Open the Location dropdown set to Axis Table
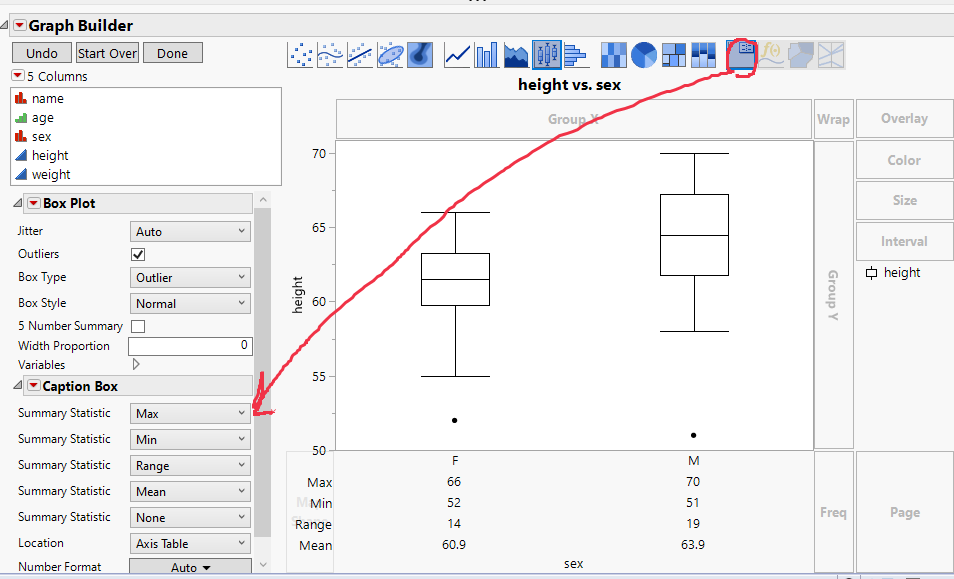Screen dimensions: 954x579 pyautogui.click(x=189, y=542)
